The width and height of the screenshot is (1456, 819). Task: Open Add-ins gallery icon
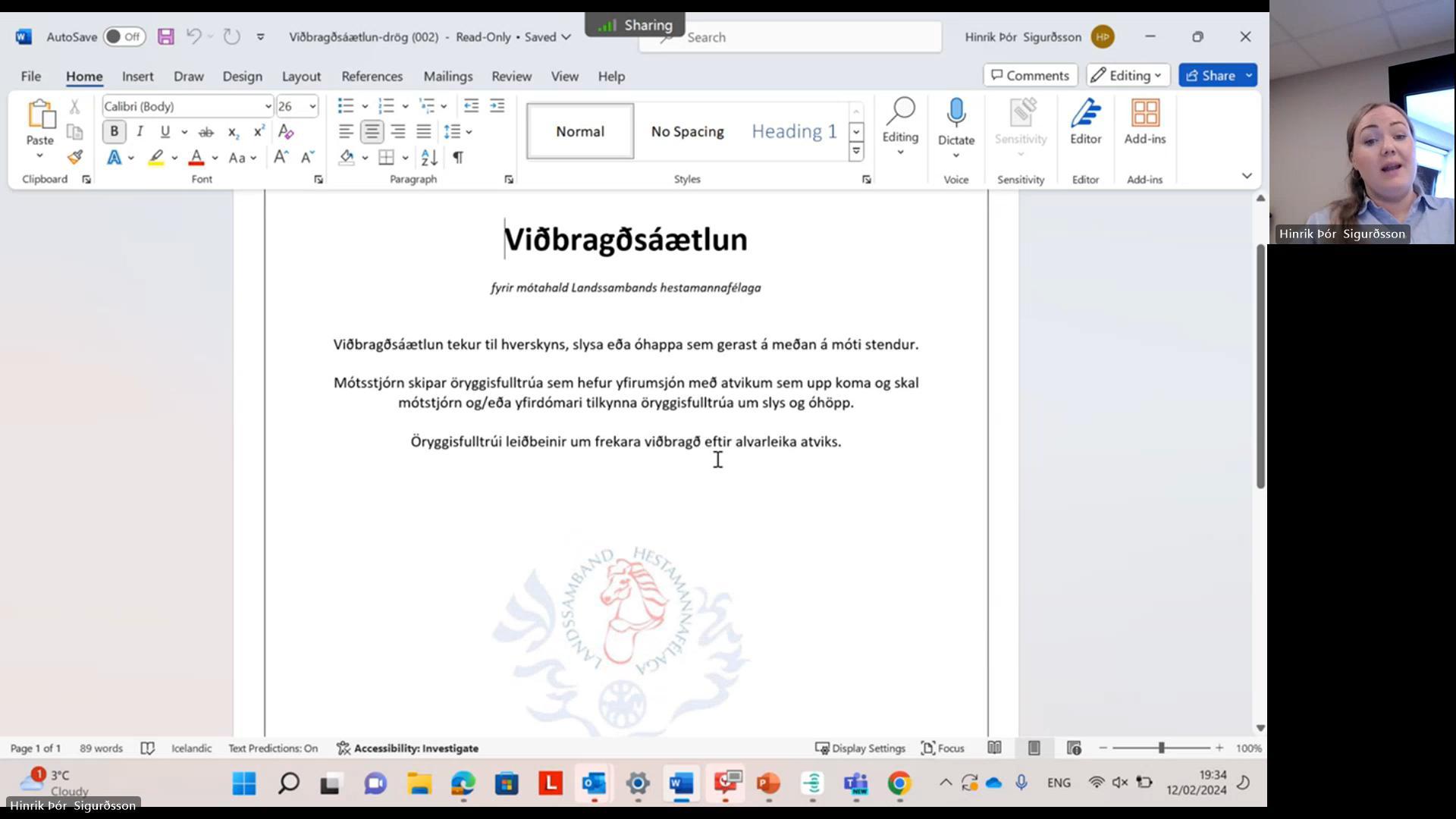point(1145,114)
